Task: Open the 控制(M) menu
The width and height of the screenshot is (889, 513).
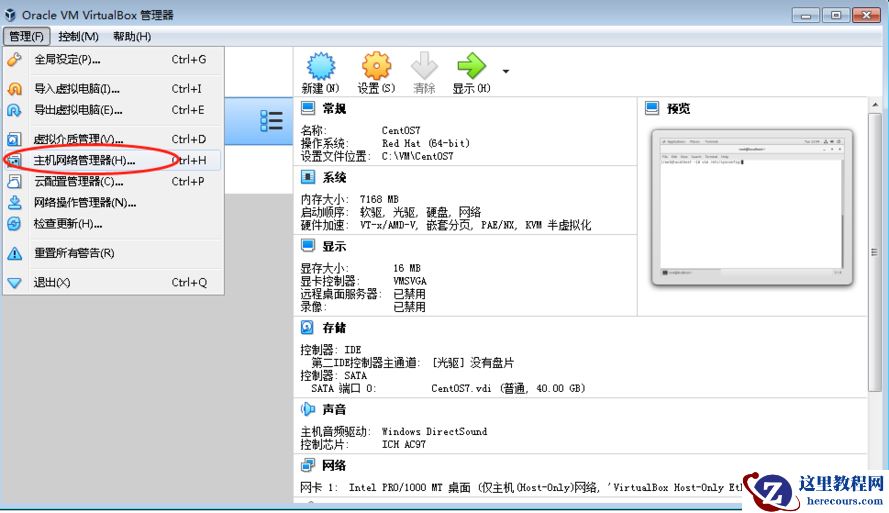Action: (x=78, y=36)
